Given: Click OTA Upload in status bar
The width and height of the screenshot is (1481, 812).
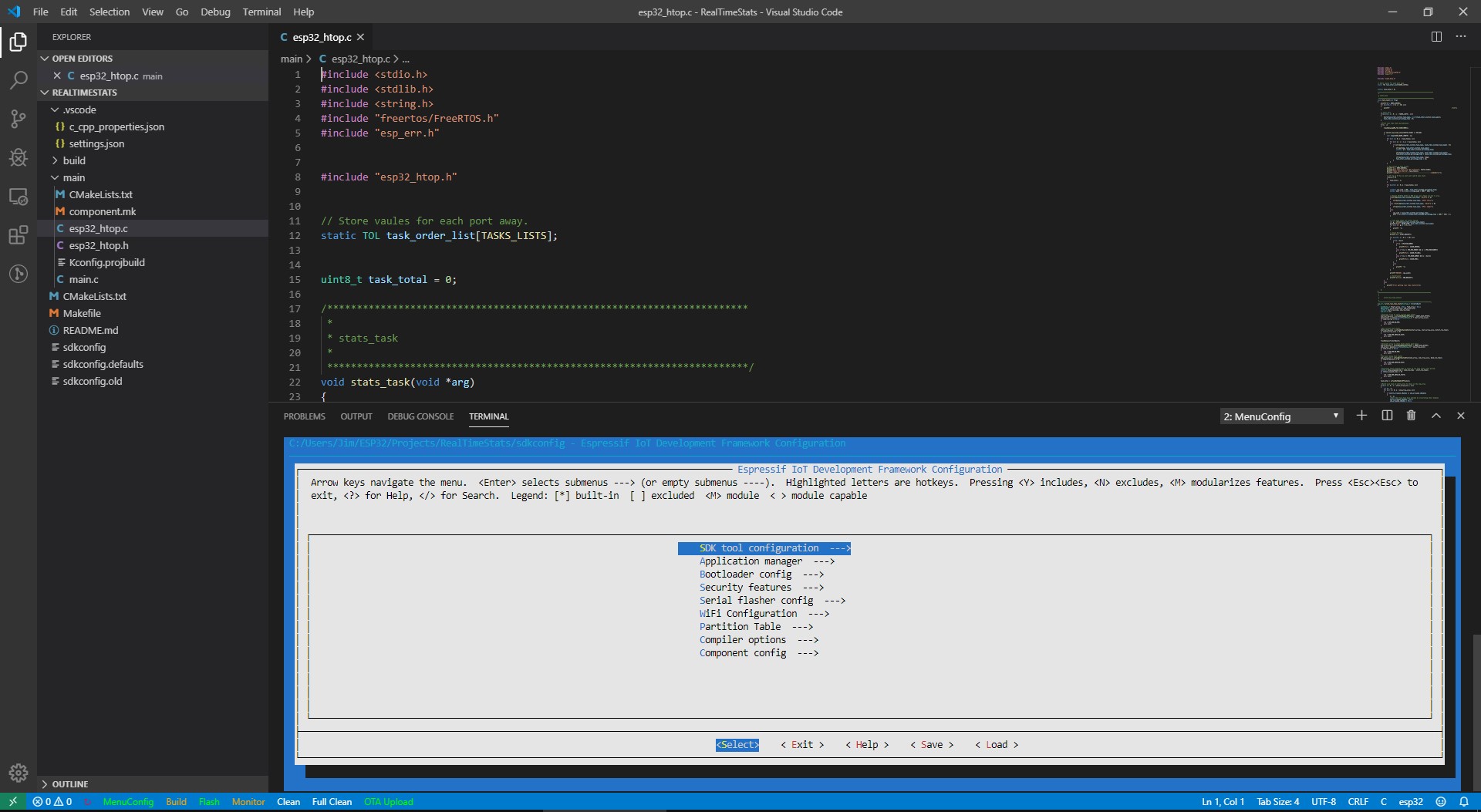Looking at the screenshot, I should tap(388, 802).
